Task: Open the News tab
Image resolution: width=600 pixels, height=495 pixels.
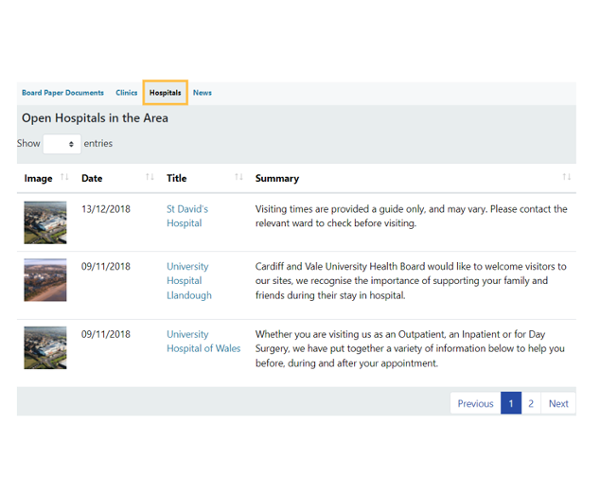Action: 202,93
